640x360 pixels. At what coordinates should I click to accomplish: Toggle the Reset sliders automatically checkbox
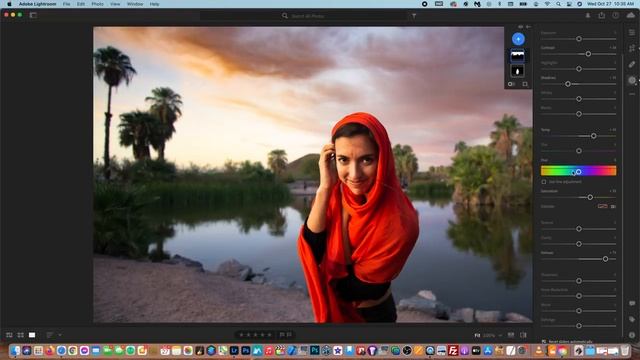(544, 342)
